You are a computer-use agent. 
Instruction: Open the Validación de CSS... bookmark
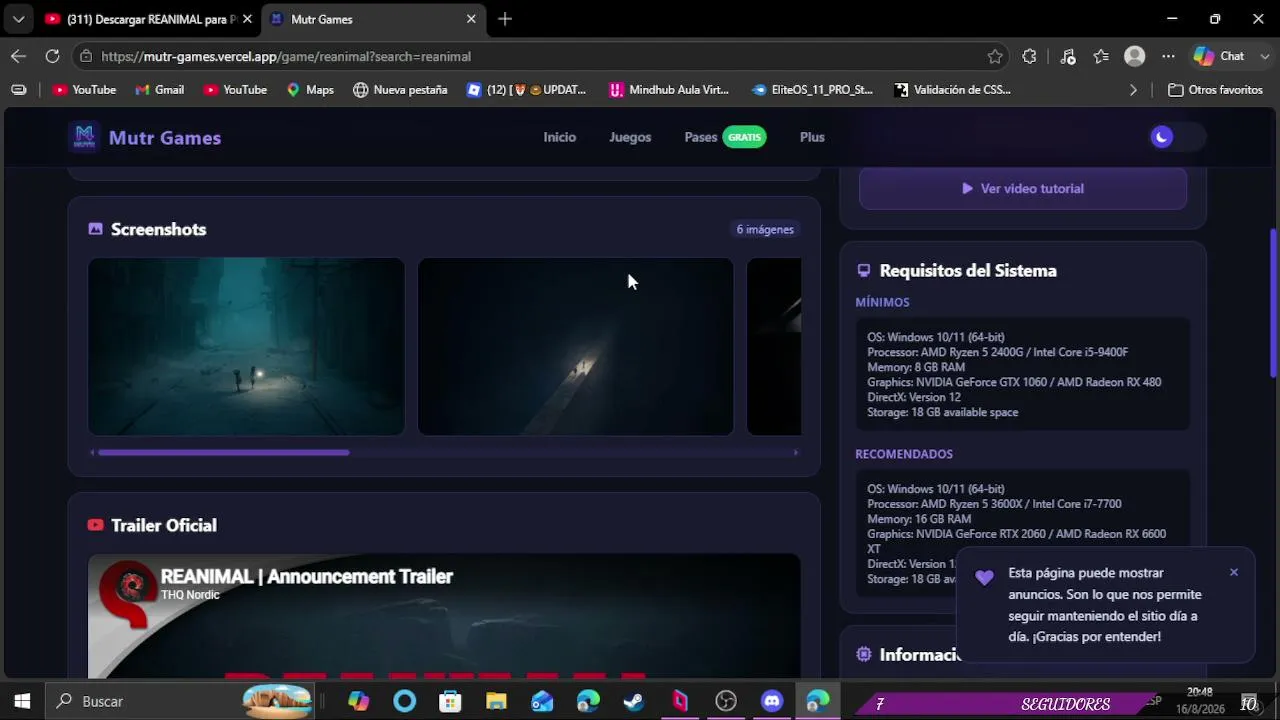[952, 90]
